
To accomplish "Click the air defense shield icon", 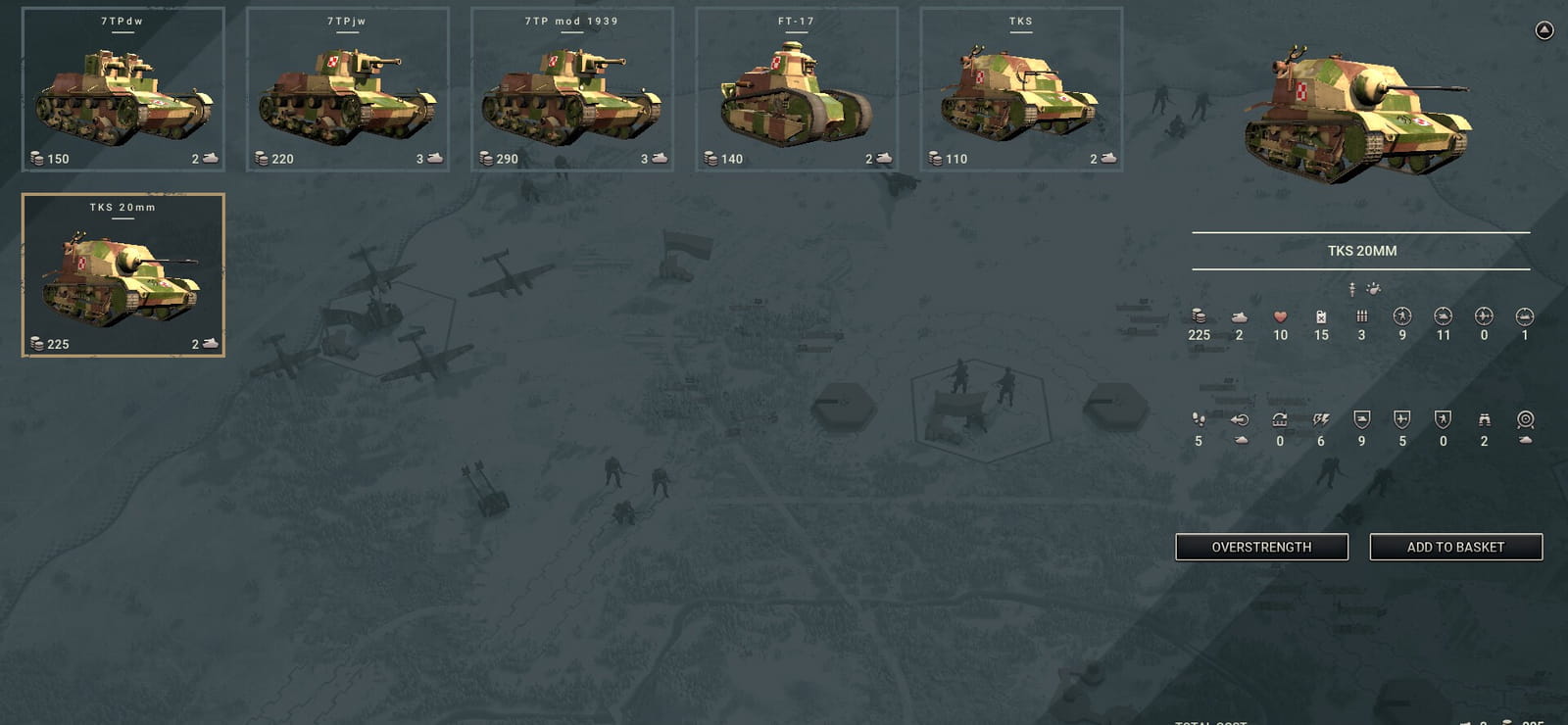I will (x=1402, y=419).
